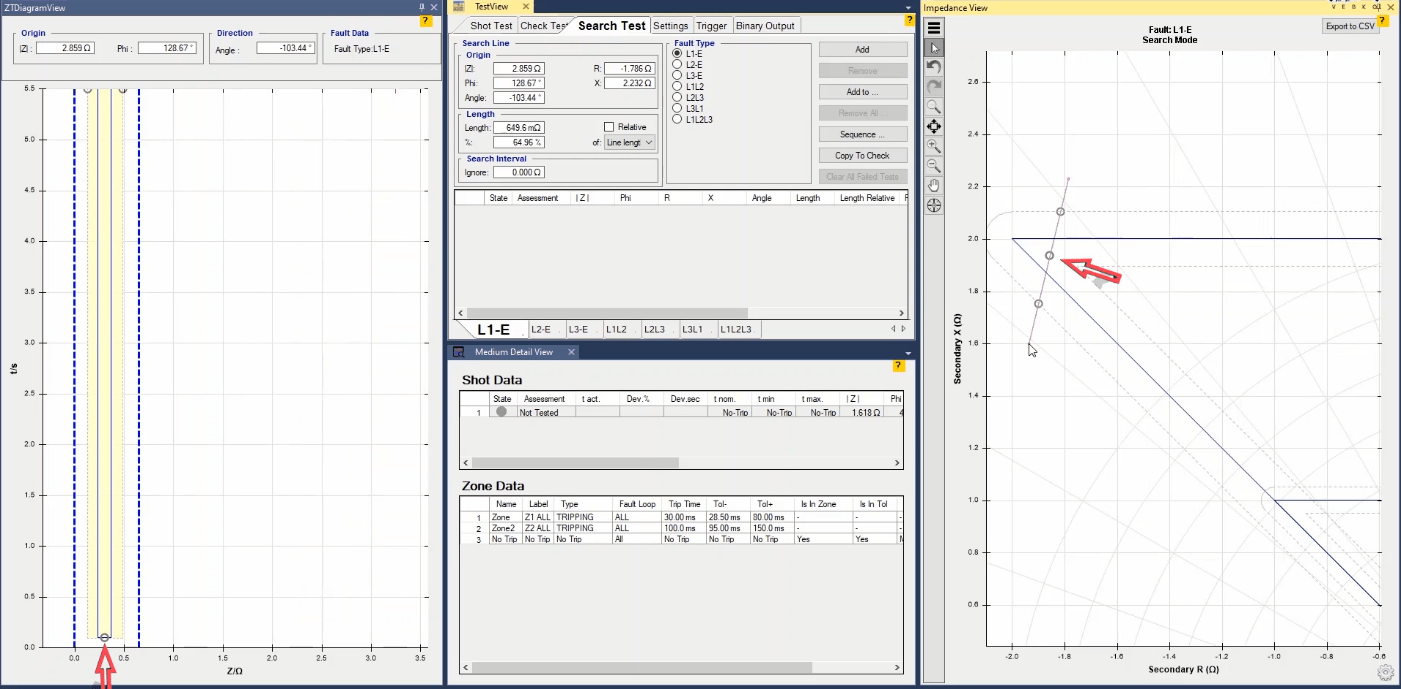Open the hamburger menu in Impedance View
The width and height of the screenshot is (1401, 689).
pos(934,28)
